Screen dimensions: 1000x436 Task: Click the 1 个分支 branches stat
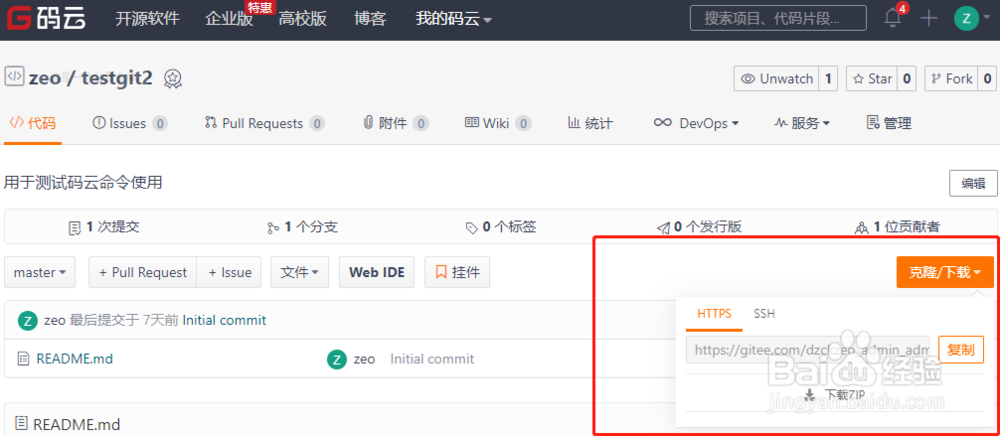tap(302, 227)
